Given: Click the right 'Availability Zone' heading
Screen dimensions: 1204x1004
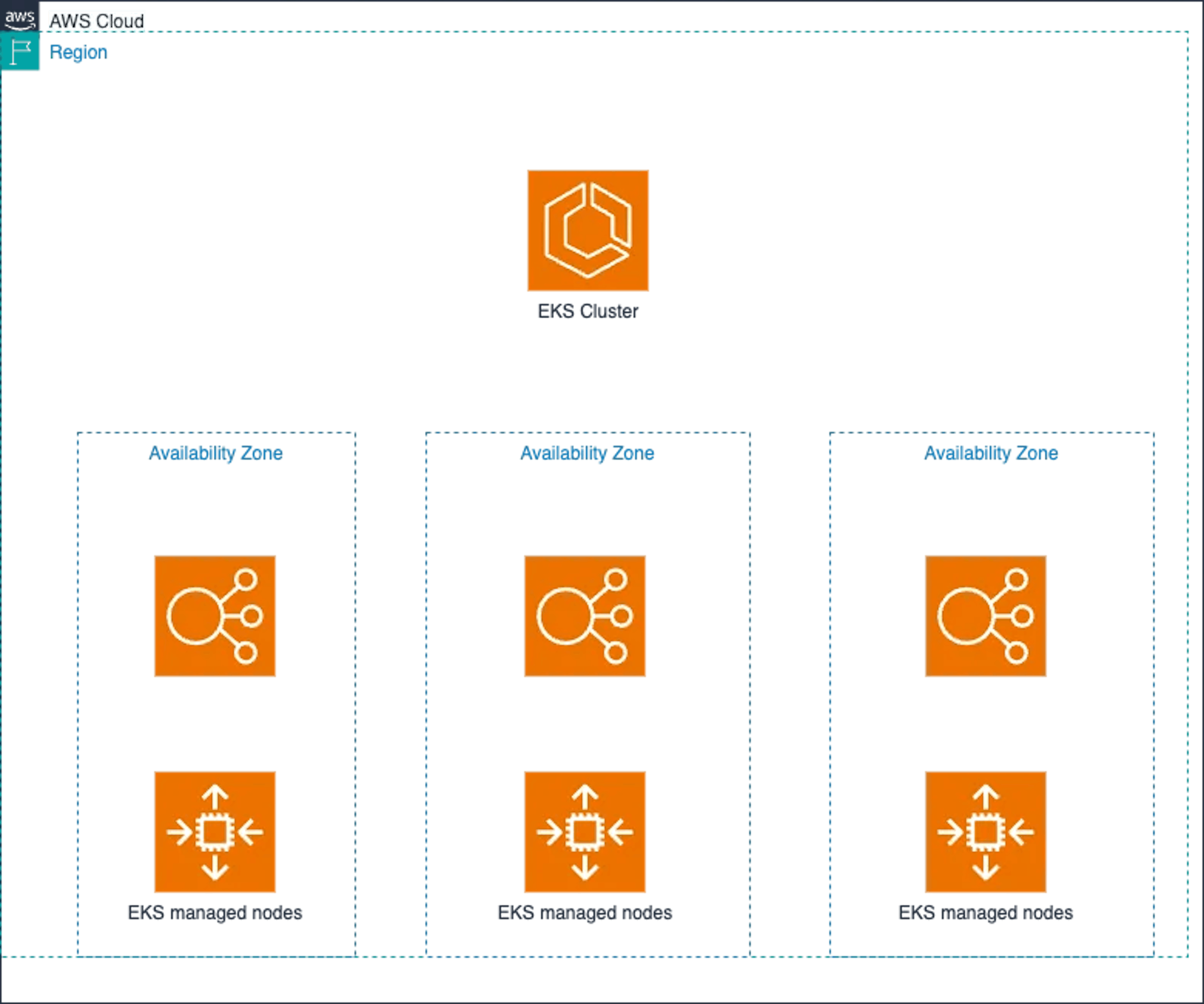Looking at the screenshot, I should click(991, 454).
